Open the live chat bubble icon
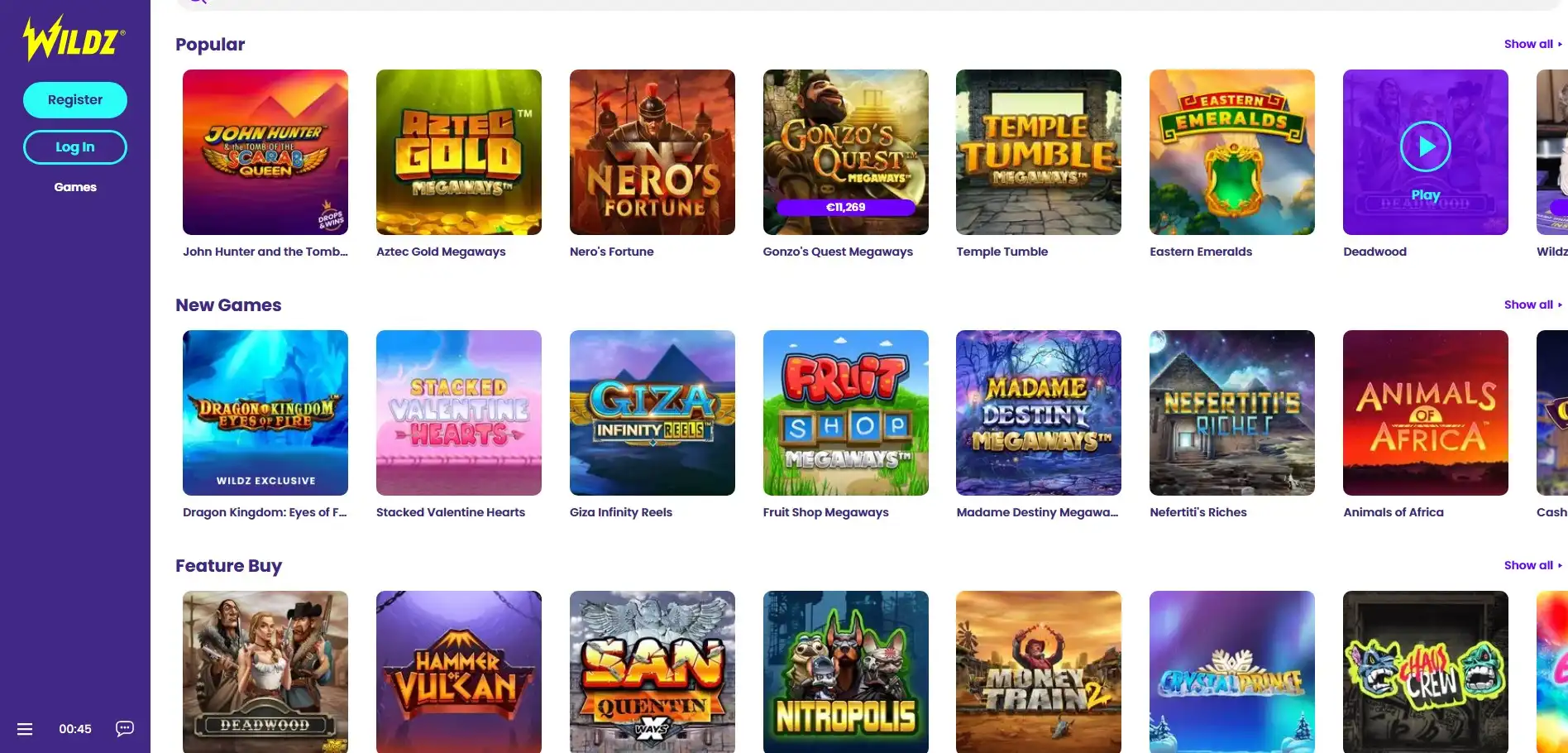 (x=125, y=728)
